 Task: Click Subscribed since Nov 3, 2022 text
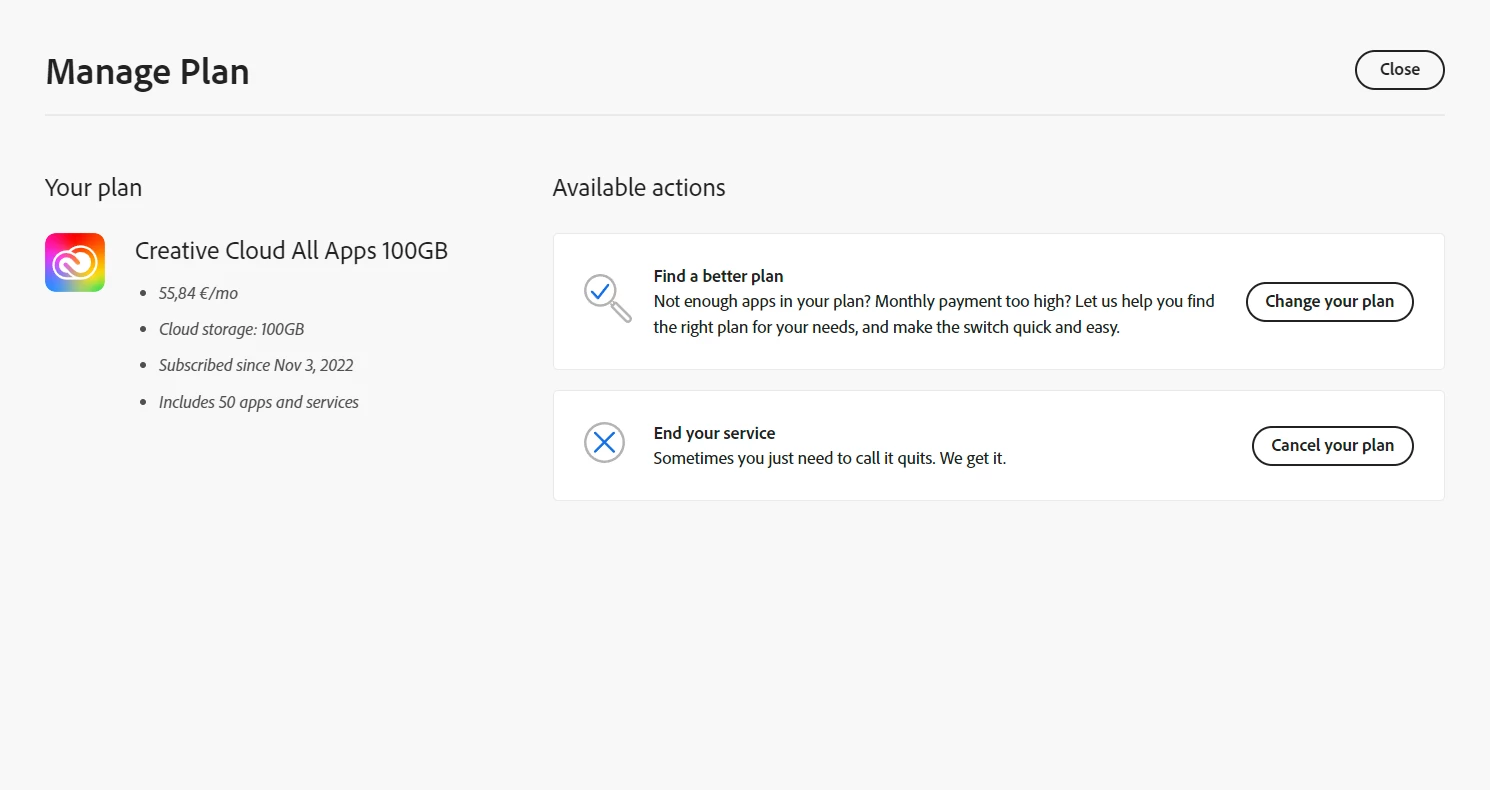pyautogui.click(x=256, y=365)
